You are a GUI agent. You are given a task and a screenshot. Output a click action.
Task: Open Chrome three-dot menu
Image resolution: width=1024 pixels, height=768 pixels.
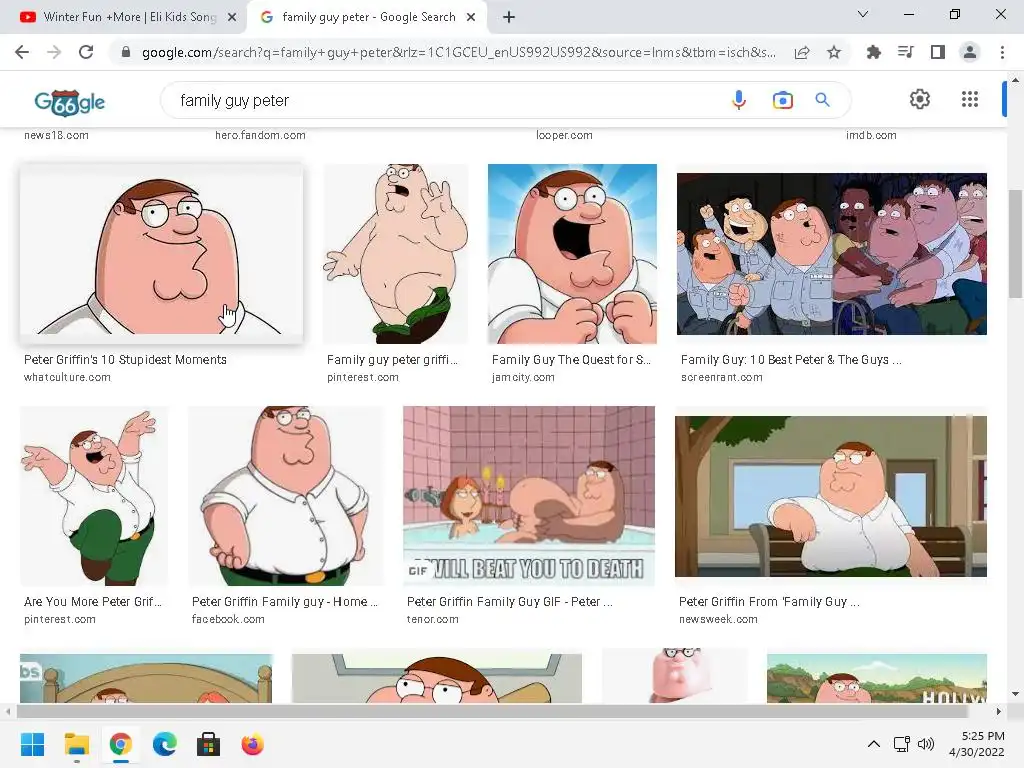click(x=1002, y=52)
